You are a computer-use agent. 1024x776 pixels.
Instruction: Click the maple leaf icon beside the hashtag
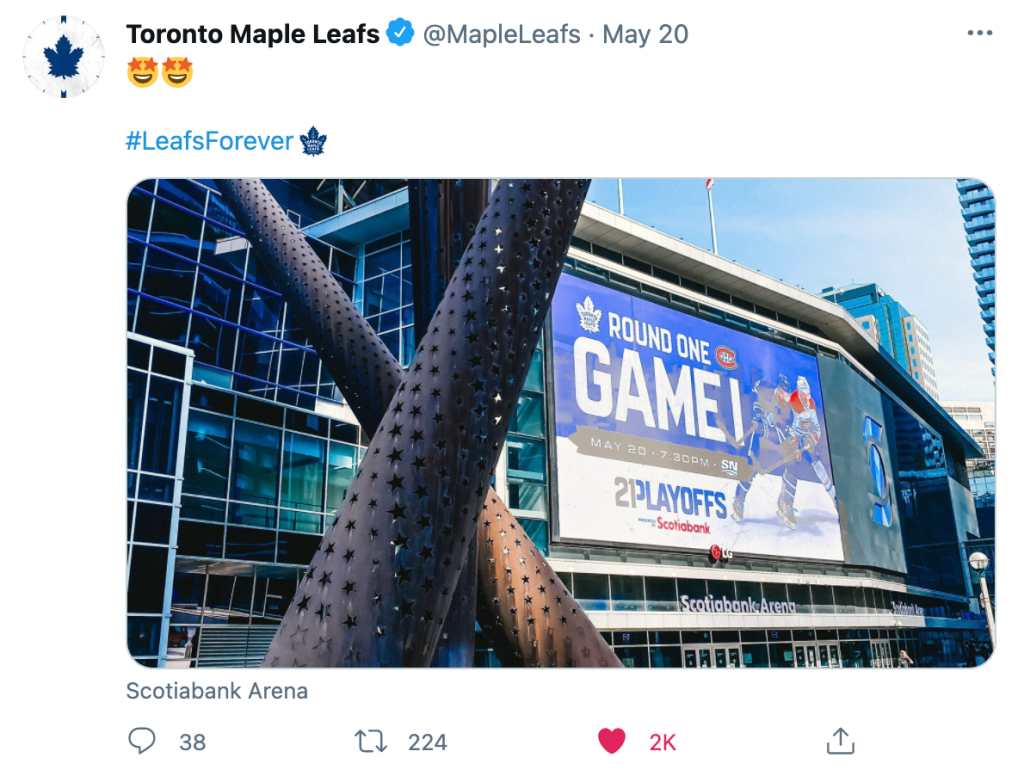[314, 141]
